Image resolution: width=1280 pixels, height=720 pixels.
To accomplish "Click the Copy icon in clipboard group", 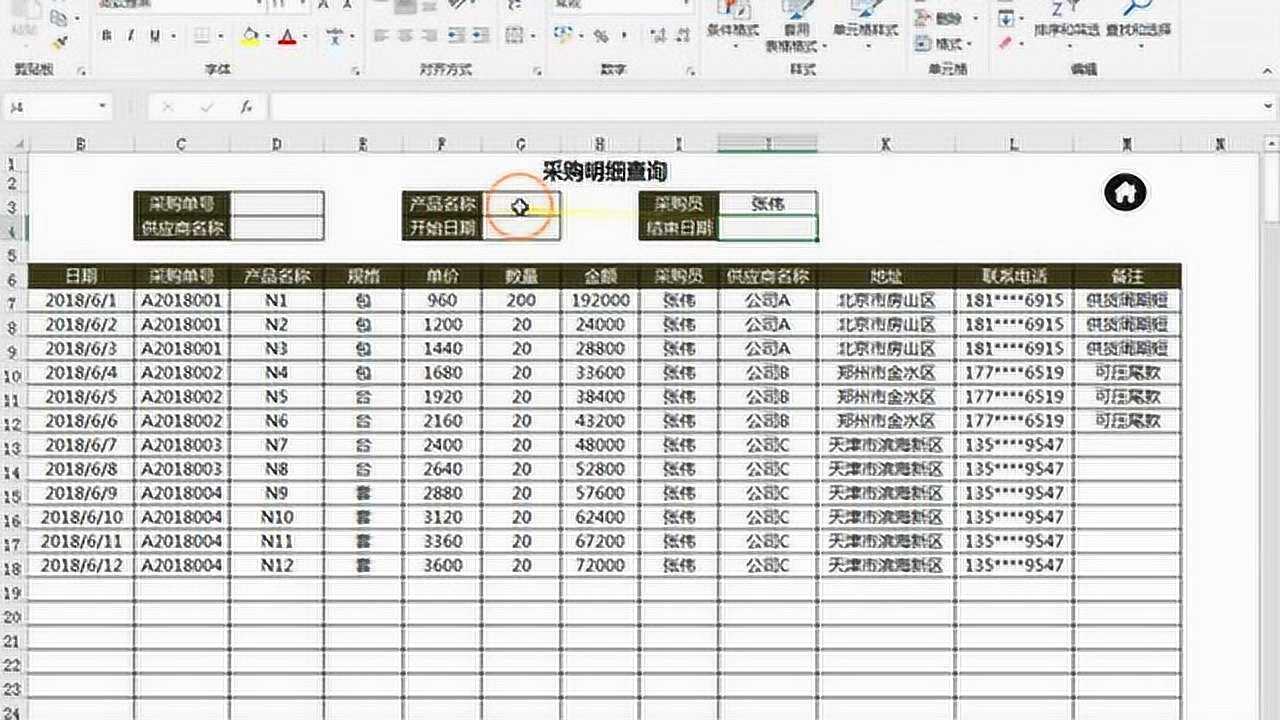I will [x=57, y=18].
